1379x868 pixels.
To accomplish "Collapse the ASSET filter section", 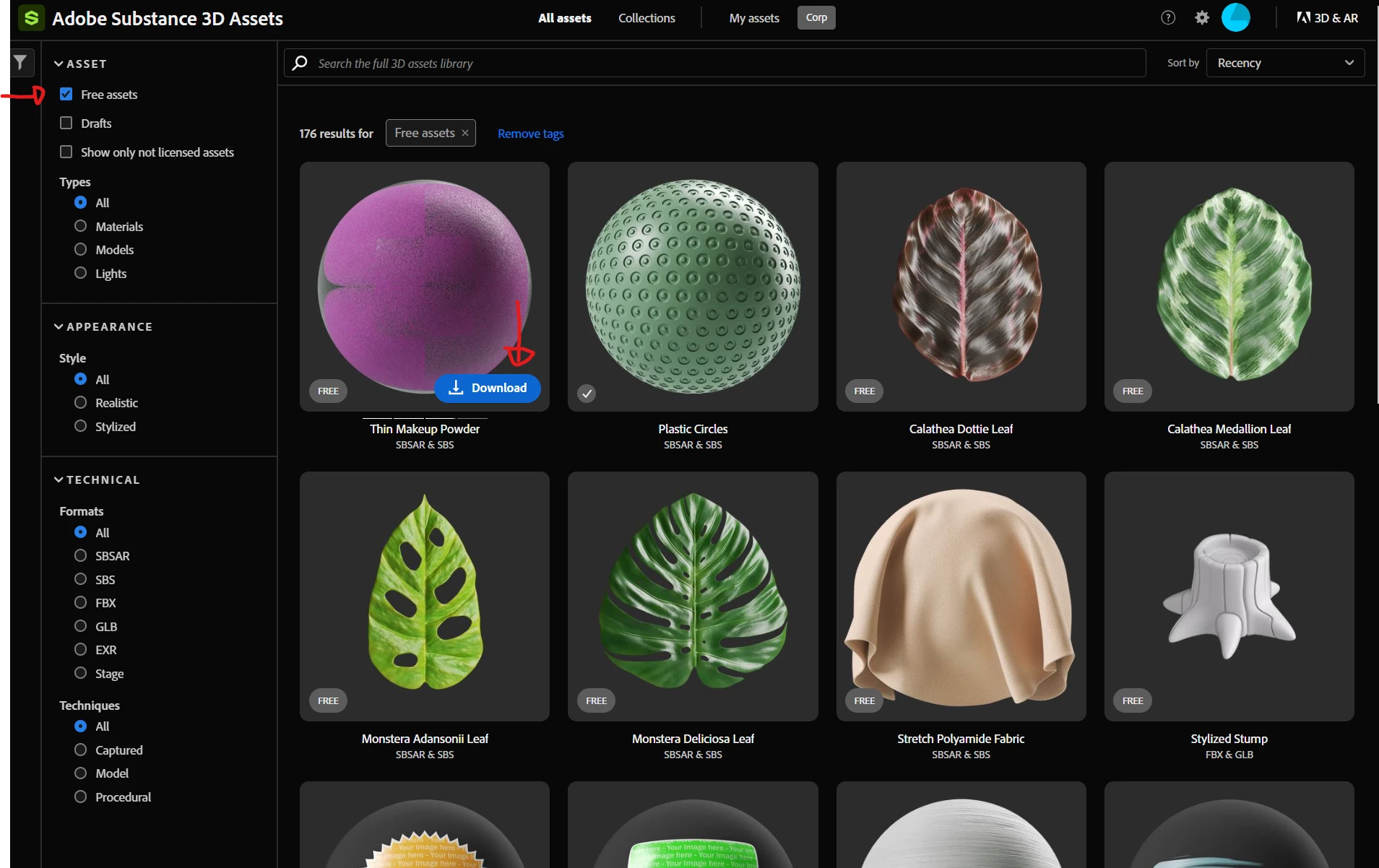I will (80, 64).
